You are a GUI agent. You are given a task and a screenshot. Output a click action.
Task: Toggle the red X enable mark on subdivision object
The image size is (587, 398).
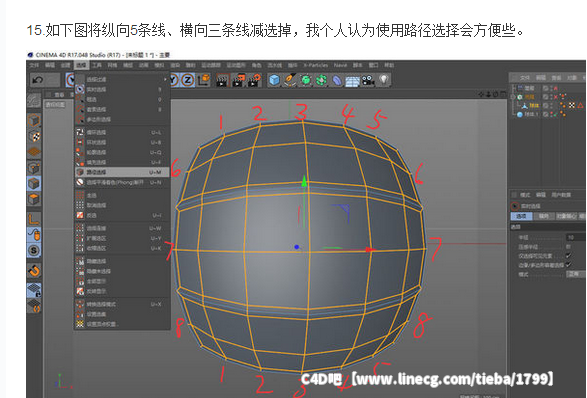coord(556,97)
